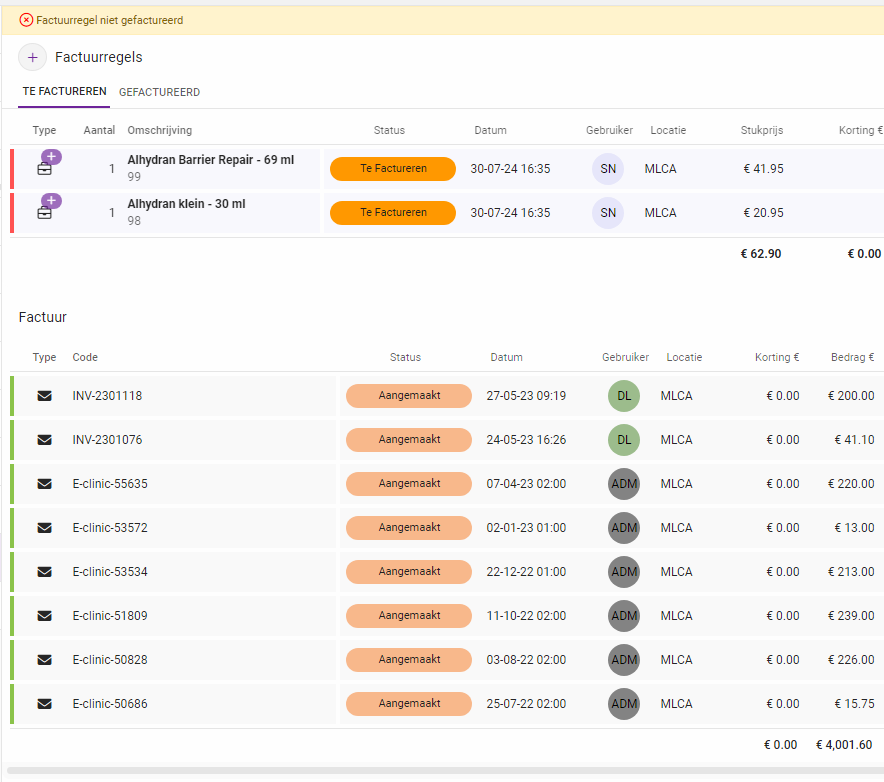This screenshot has width=884, height=782.
Task: Click the horizontal scrollbar at the bottom
Action: [440, 771]
